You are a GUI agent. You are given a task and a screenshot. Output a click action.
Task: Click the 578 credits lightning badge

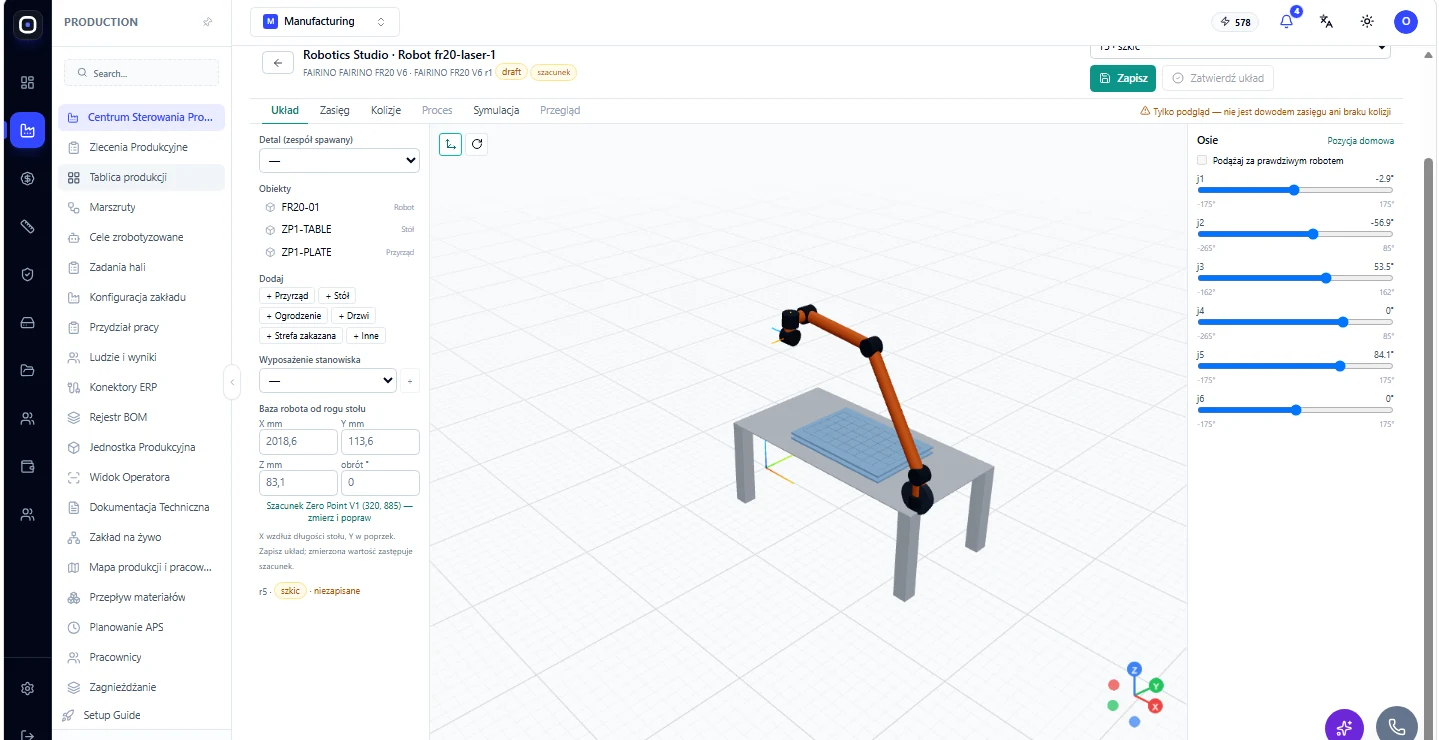(1236, 21)
